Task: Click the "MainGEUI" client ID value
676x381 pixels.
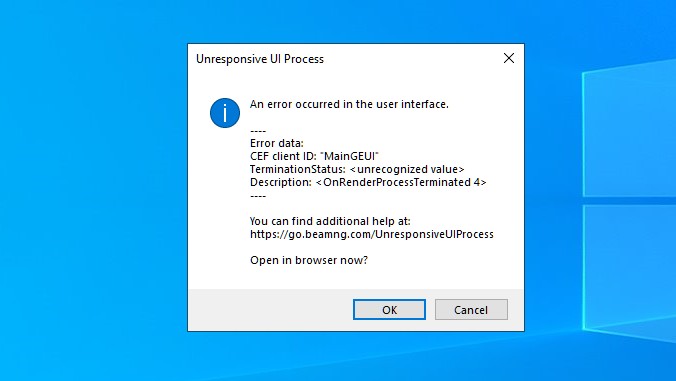Action: coord(350,156)
